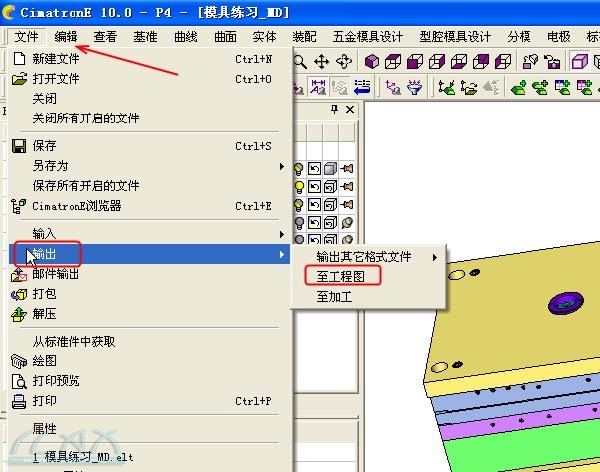Image resolution: width=600 pixels, height=472 pixels.
Task: Pin the side panel with pushpin
Action: pyautogui.click(x=334, y=109)
